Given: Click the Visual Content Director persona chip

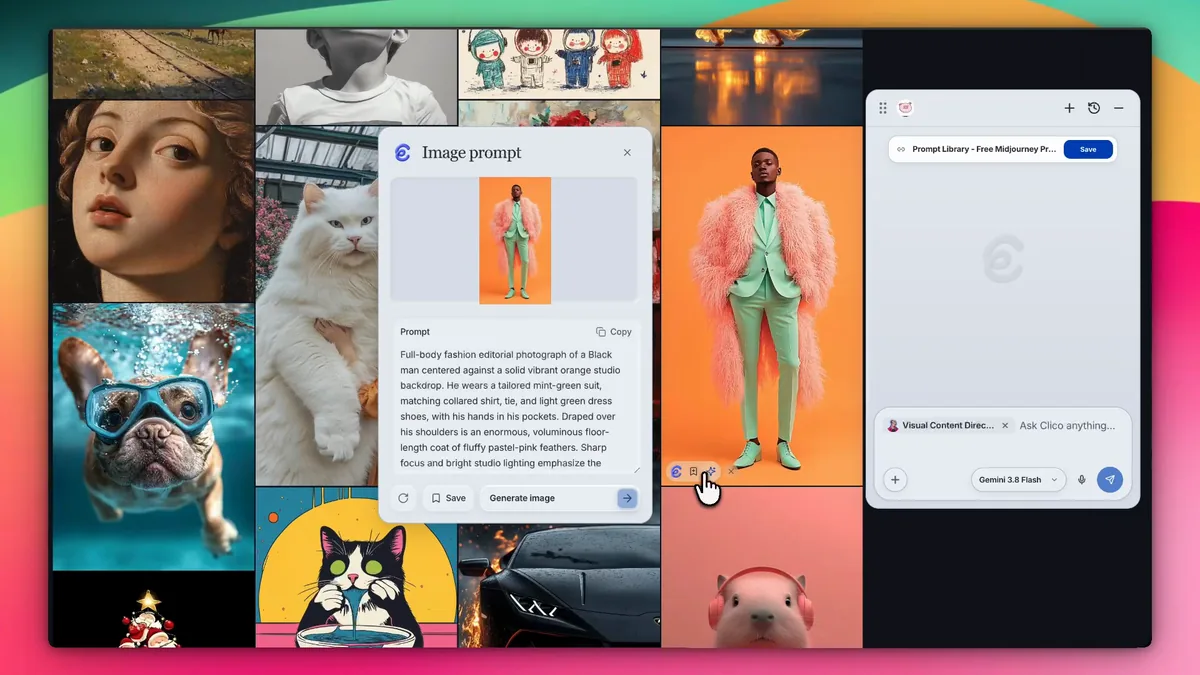Looking at the screenshot, I should pos(948,425).
